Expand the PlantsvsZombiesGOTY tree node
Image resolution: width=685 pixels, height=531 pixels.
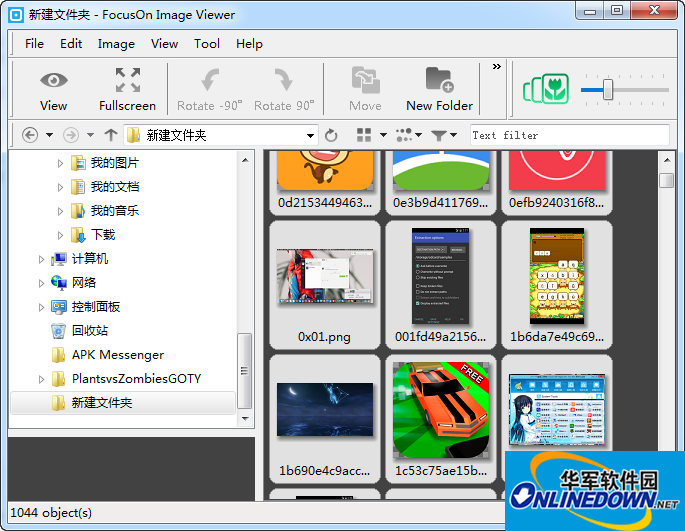pyautogui.click(x=41, y=379)
